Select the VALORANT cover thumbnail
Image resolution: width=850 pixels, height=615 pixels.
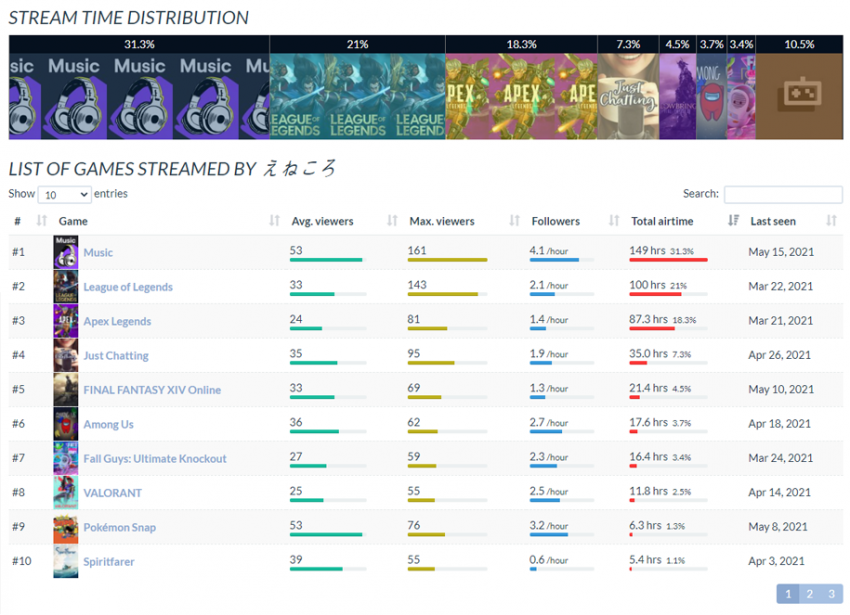click(66, 492)
